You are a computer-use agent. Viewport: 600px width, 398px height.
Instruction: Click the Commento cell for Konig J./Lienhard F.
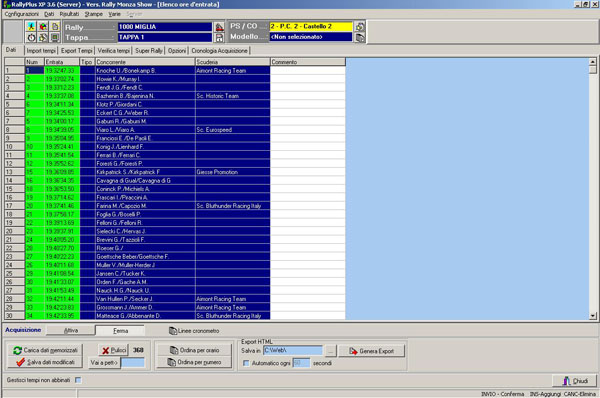point(308,147)
